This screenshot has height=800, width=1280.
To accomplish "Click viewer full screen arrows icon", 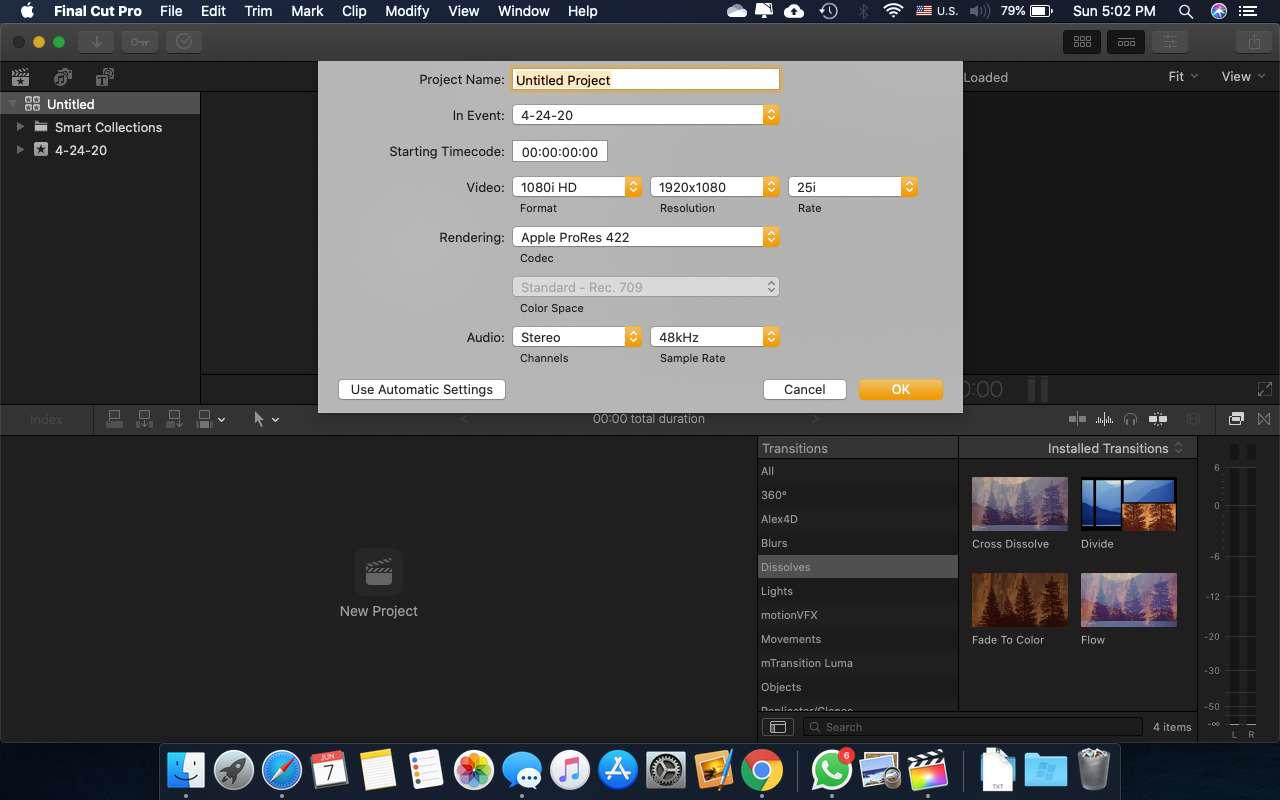I will click(x=1265, y=389).
